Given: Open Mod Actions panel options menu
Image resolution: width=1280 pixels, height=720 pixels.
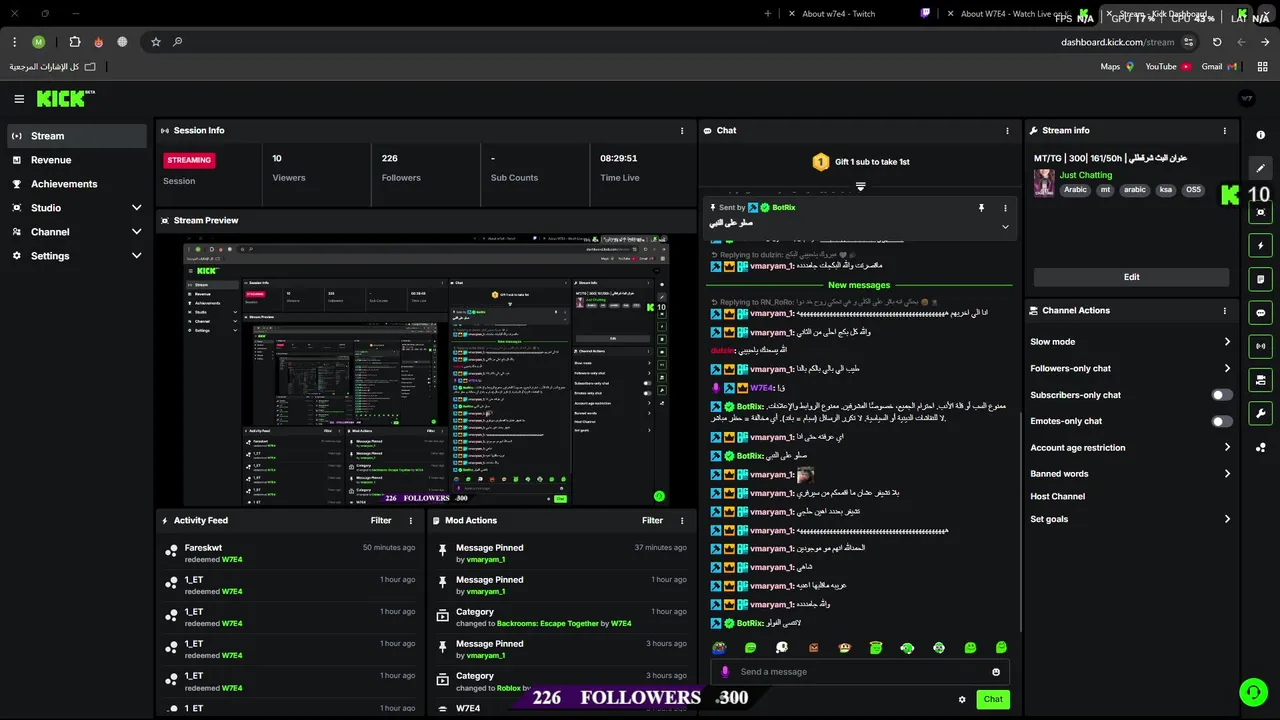Looking at the screenshot, I should [682, 521].
